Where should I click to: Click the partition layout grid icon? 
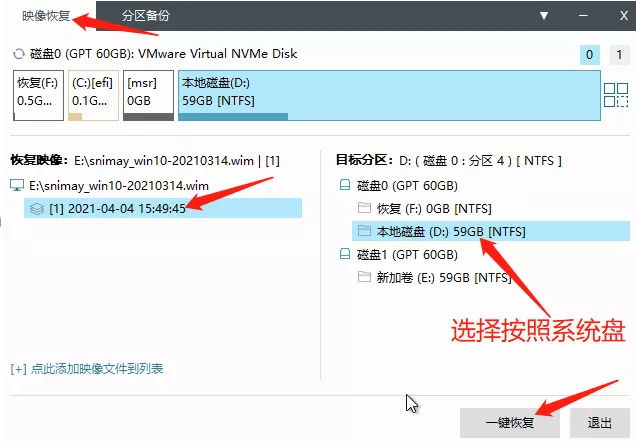pos(616,95)
